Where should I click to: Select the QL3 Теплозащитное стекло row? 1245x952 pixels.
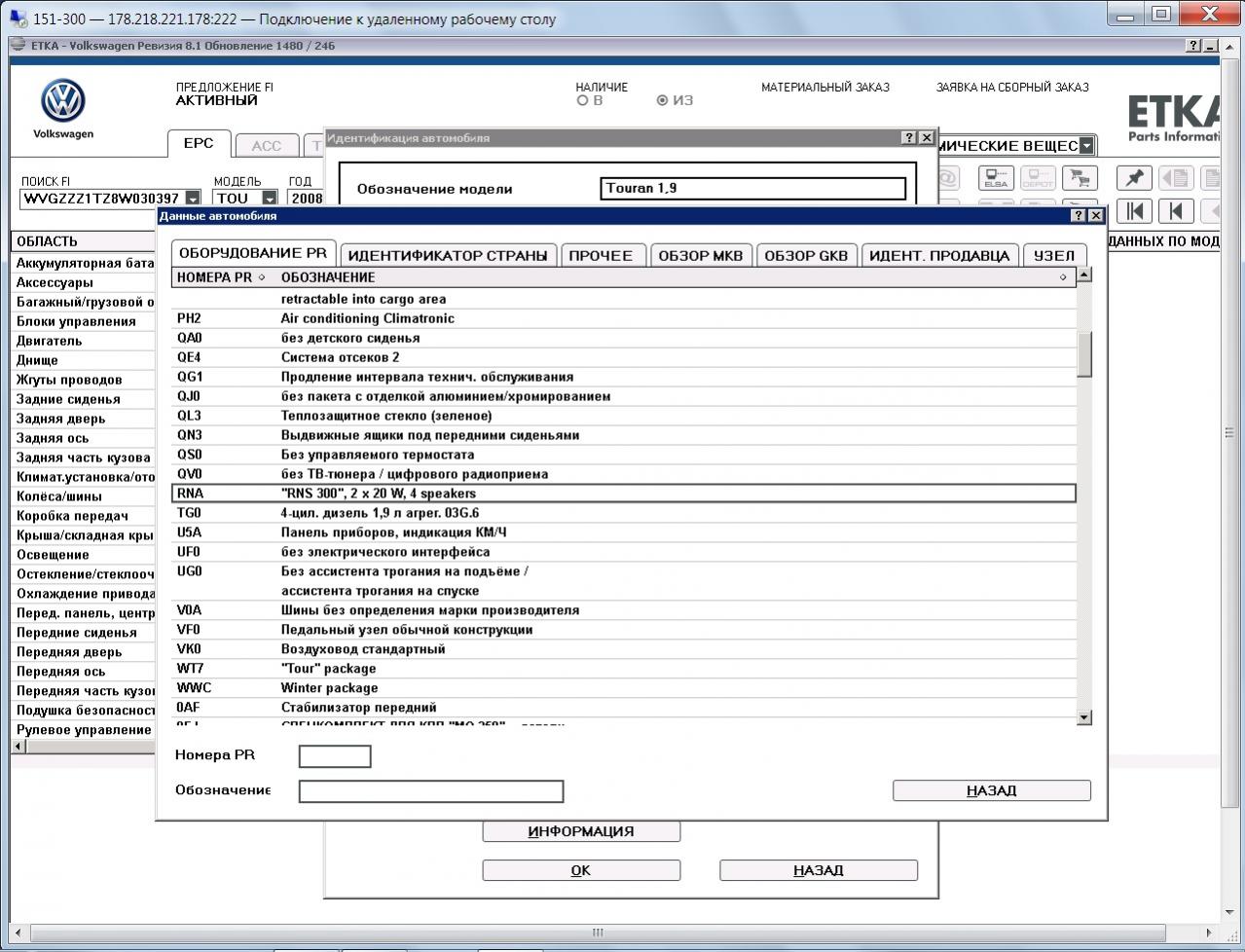tap(623, 416)
